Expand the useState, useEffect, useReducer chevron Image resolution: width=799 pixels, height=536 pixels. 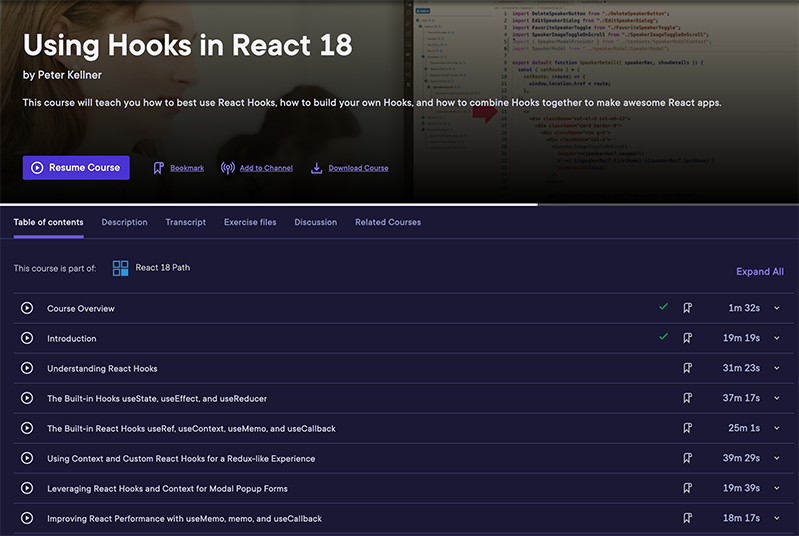[777, 398]
